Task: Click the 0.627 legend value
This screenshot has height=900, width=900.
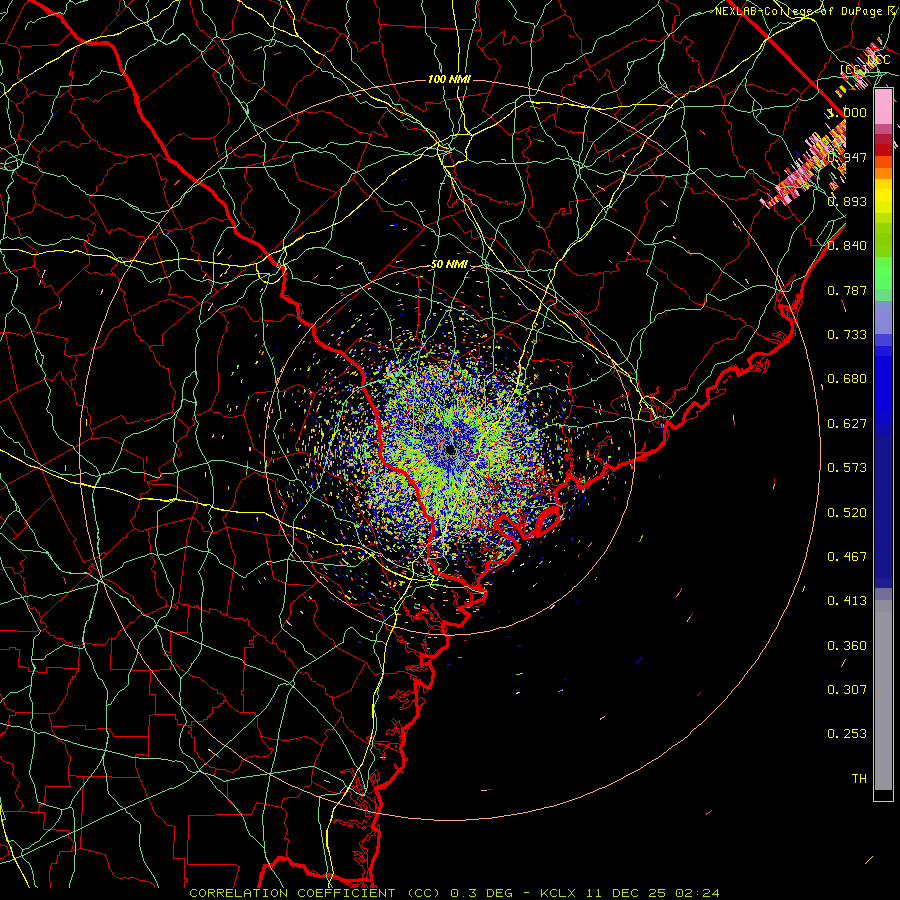Action: pos(847,424)
